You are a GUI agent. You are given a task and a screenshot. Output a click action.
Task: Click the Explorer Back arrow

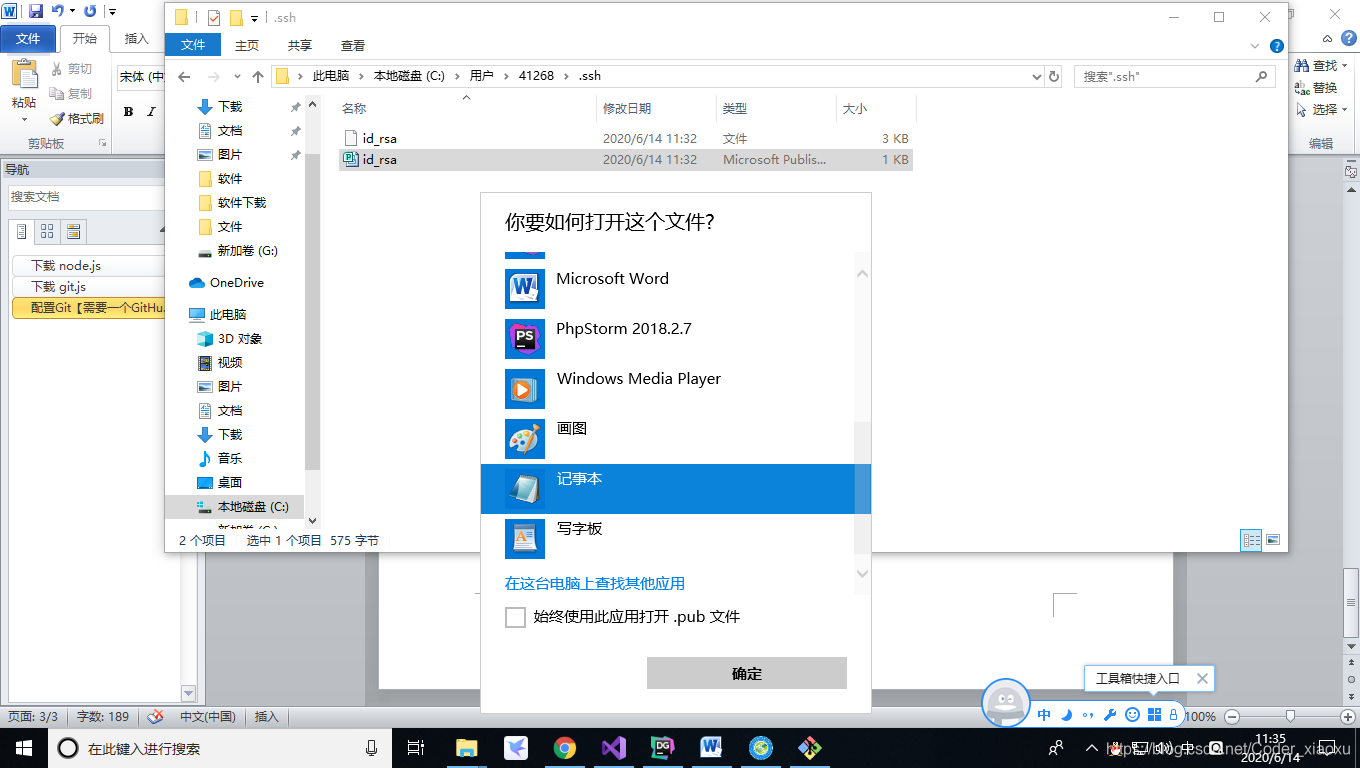(183, 76)
